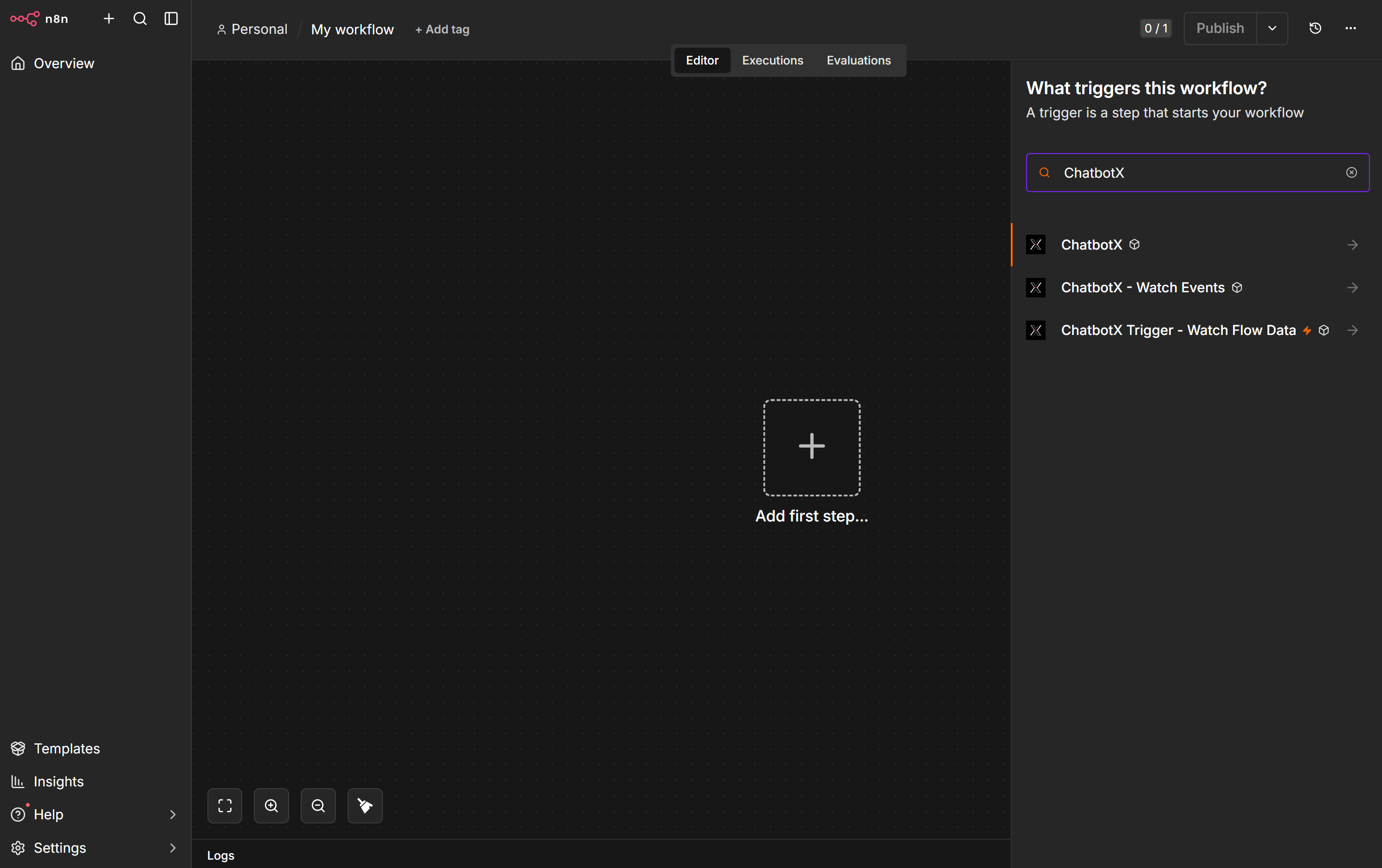
Task: Open the three-dot more options menu
Action: pos(1351,28)
